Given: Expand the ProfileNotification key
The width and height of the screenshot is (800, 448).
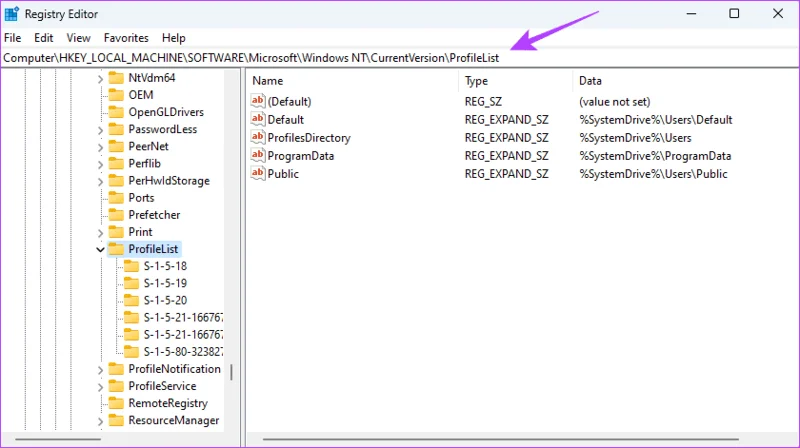Looking at the screenshot, I should click(x=100, y=369).
